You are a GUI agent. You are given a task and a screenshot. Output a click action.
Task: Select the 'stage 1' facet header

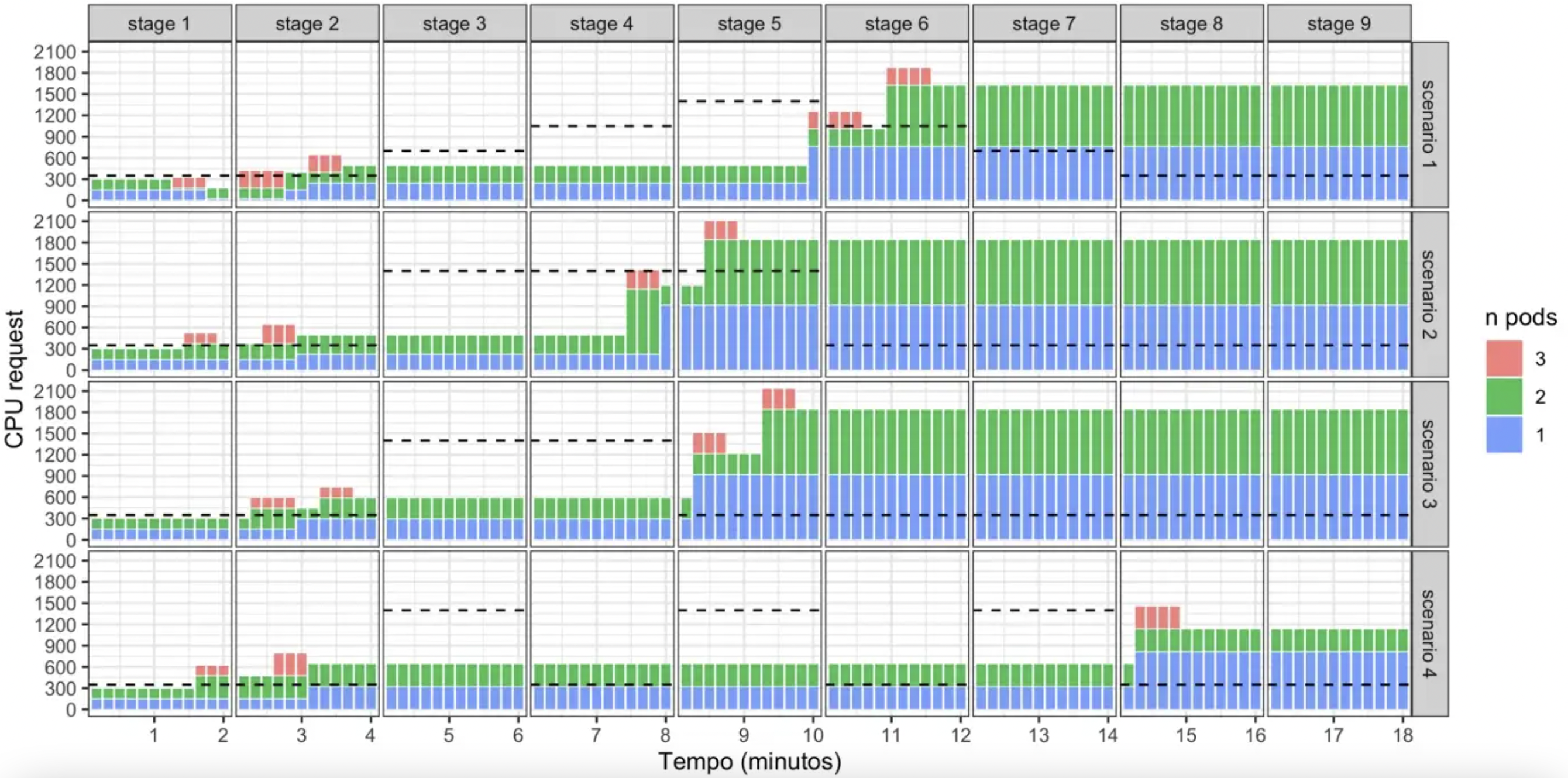point(160,24)
